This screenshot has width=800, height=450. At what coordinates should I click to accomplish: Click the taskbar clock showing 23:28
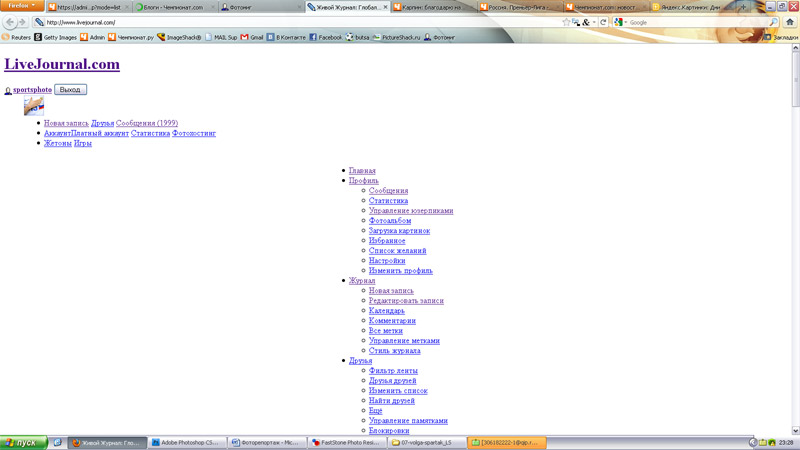pyautogui.click(x=786, y=442)
